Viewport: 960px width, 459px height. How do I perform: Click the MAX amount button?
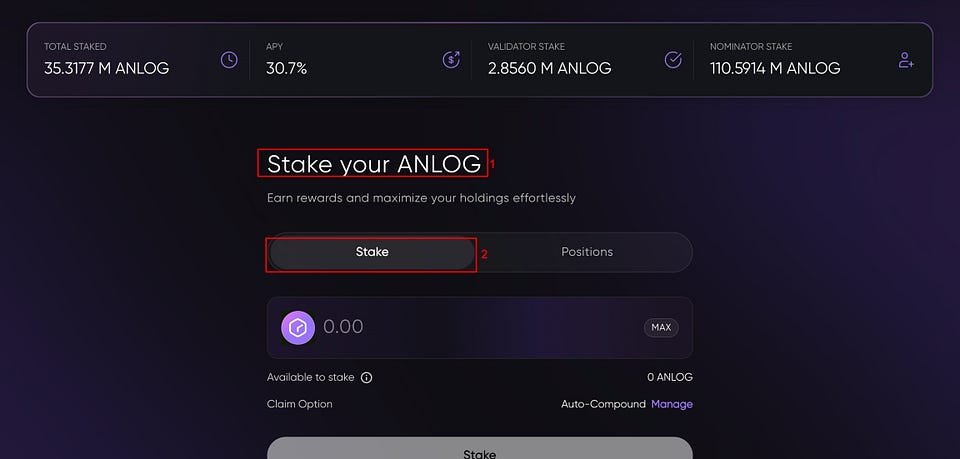click(x=661, y=327)
